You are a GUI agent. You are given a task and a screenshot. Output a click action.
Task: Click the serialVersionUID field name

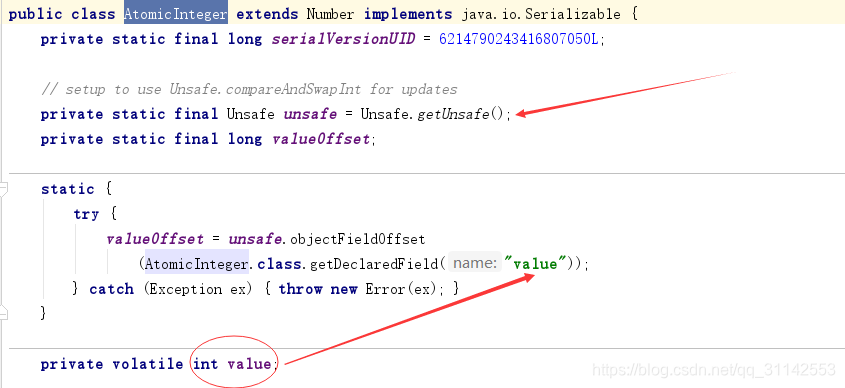point(343,39)
